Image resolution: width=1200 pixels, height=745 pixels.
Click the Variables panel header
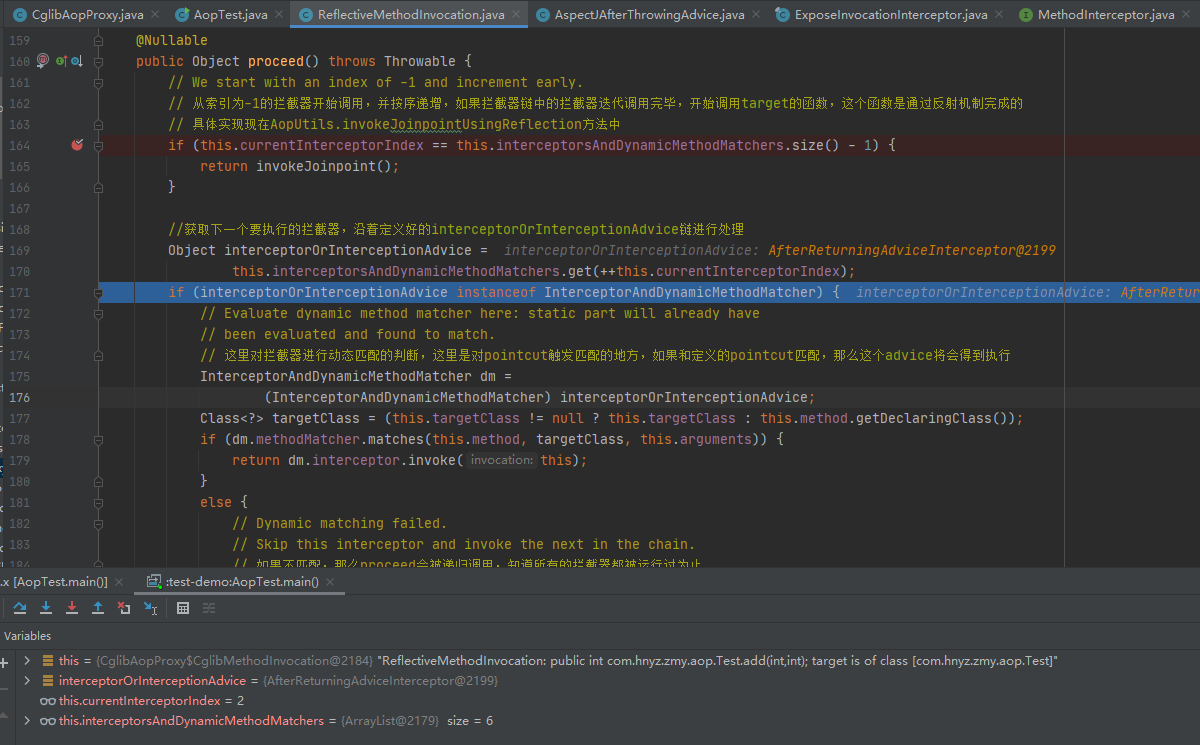27,636
